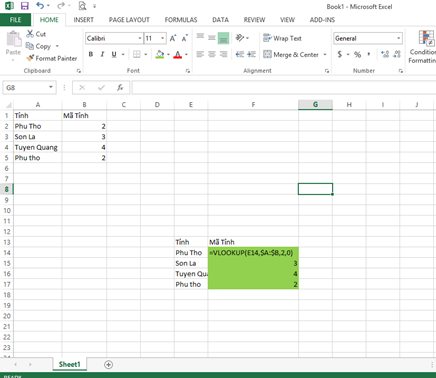Viewport: 436px width, 378px height.
Task: Open the Merge & Center dropdown arrow
Action: [325, 54]
